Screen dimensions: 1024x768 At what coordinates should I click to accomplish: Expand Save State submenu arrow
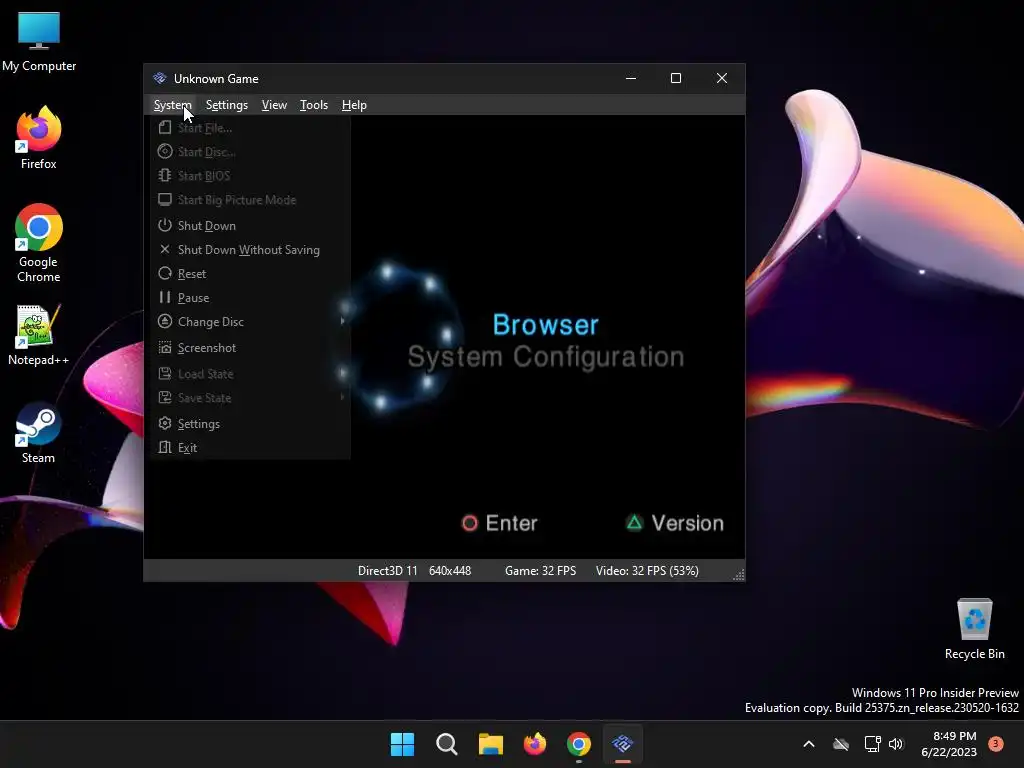click(x=342, y=397)
